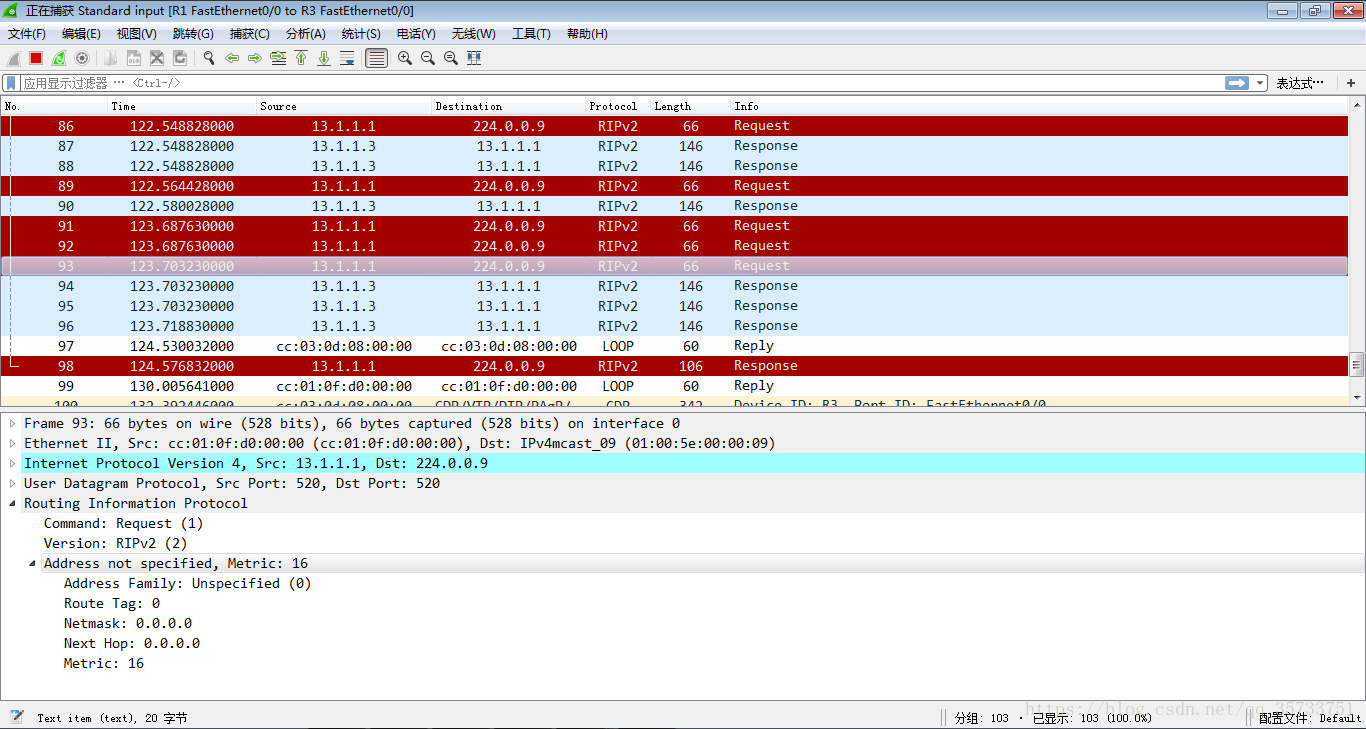The width and height of the screenshot is (1366, 729).
Task: Select packet 98 RIPv2 Response row
Action: click(674, 366)
